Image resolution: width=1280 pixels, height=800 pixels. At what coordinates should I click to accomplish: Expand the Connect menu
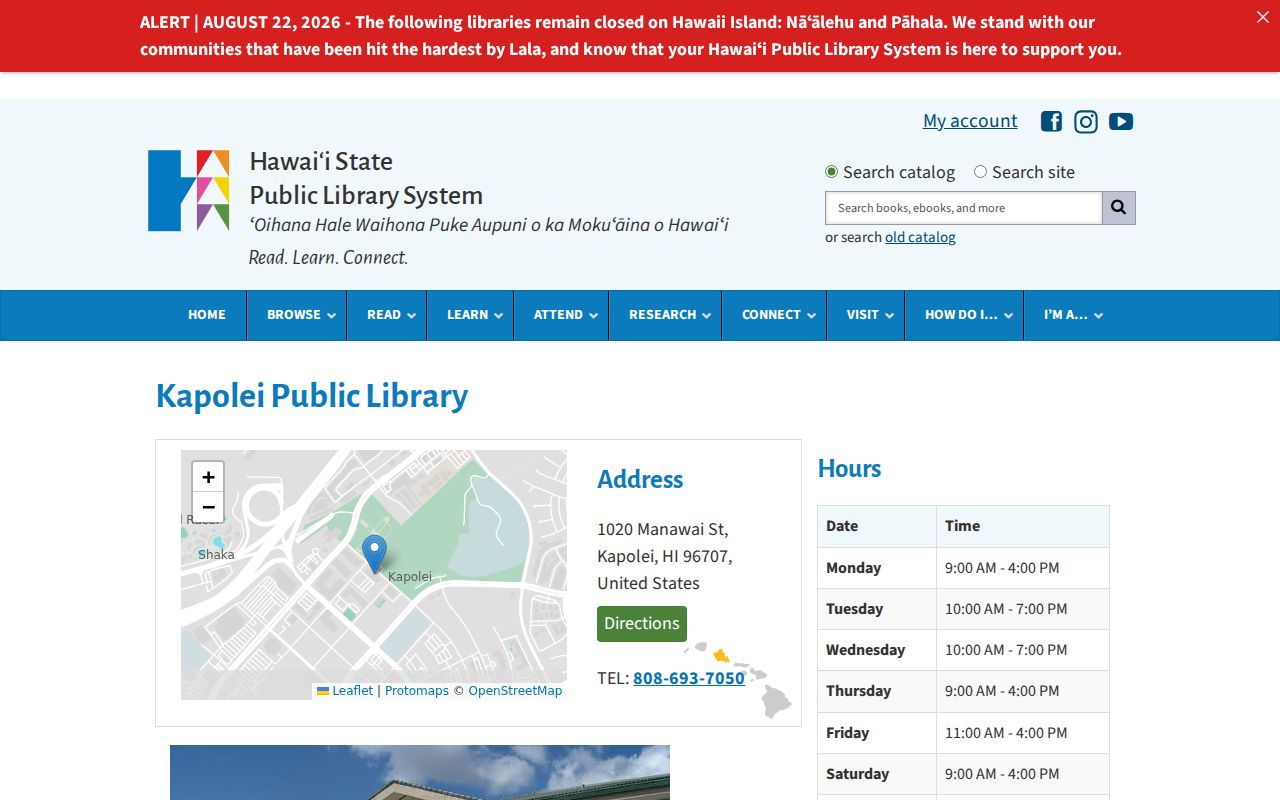click(x=774, y=315)
